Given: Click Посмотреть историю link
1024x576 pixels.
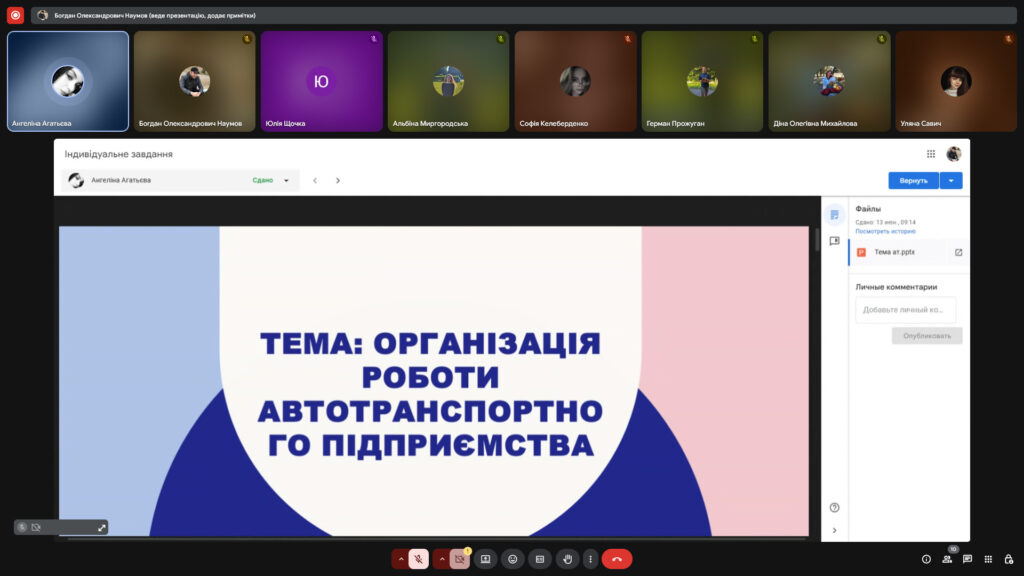Looking at the screenshot, I should pyautogui.click(x=886, y=231).
